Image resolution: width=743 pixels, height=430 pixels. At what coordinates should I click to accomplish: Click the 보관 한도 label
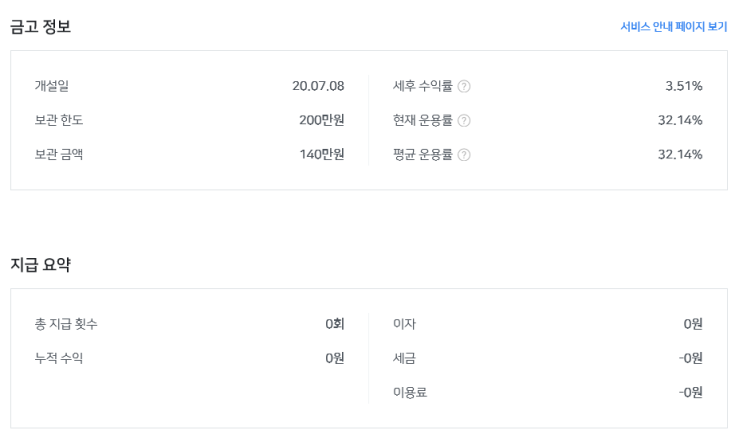(x=58, y=120)
